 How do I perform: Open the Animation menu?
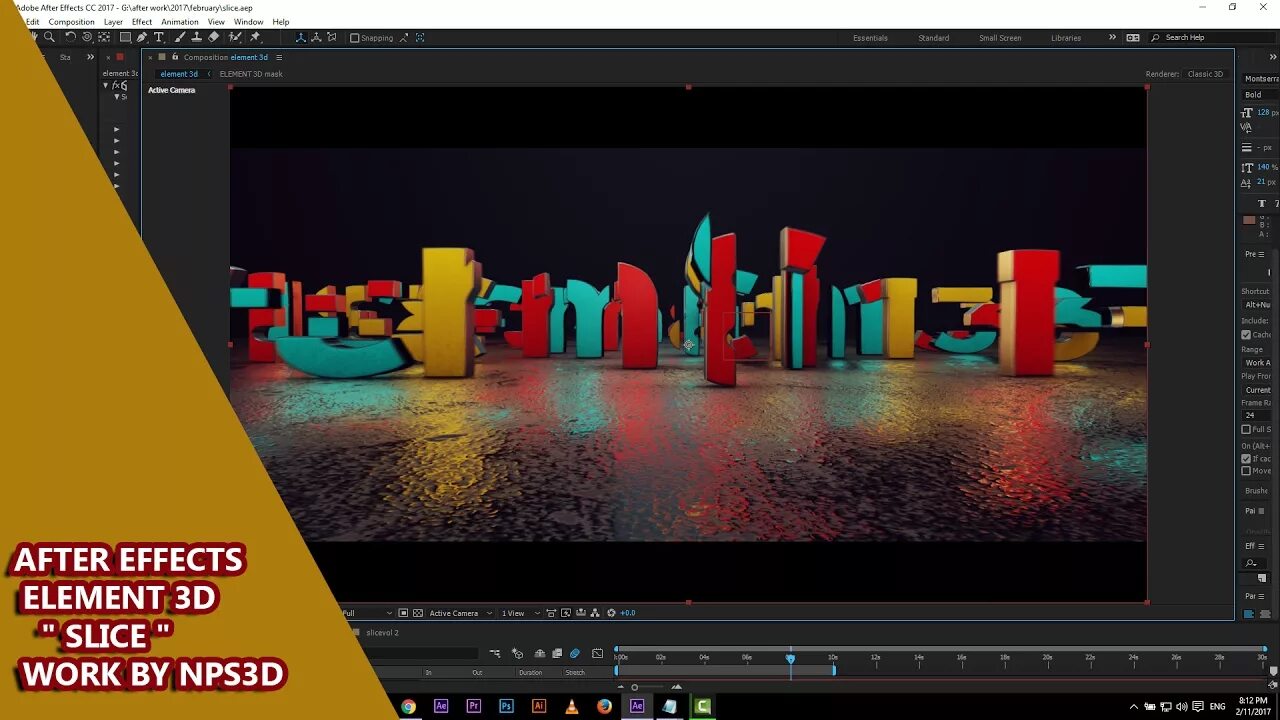tap(180, 22)
